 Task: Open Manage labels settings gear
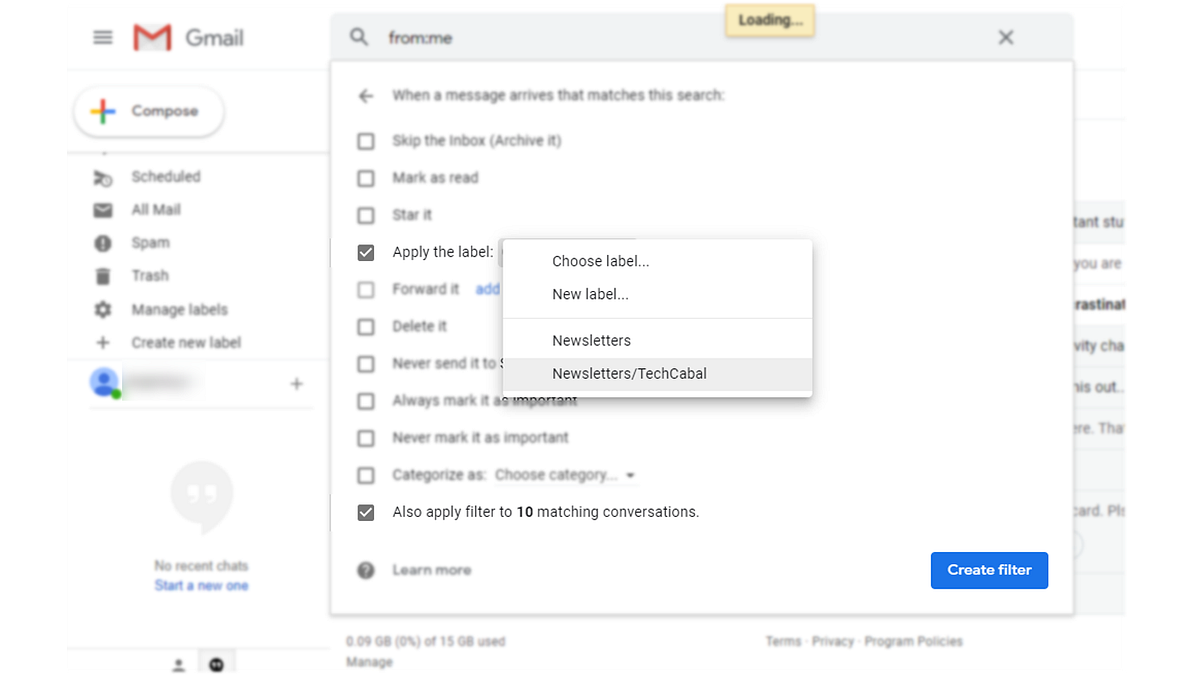(102, 309)
